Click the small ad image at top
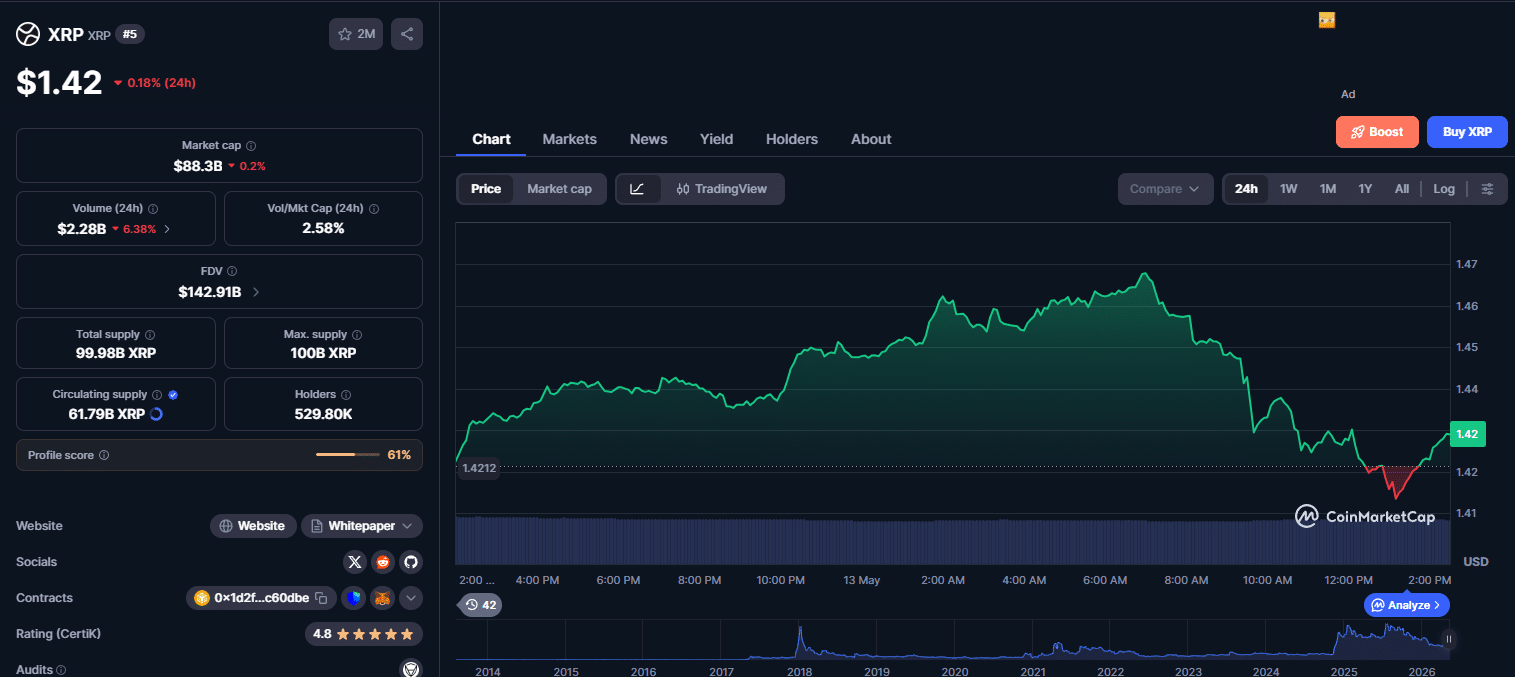Image resolution: width=1515 pixels, height=677 pixels. coord(1327,20)
